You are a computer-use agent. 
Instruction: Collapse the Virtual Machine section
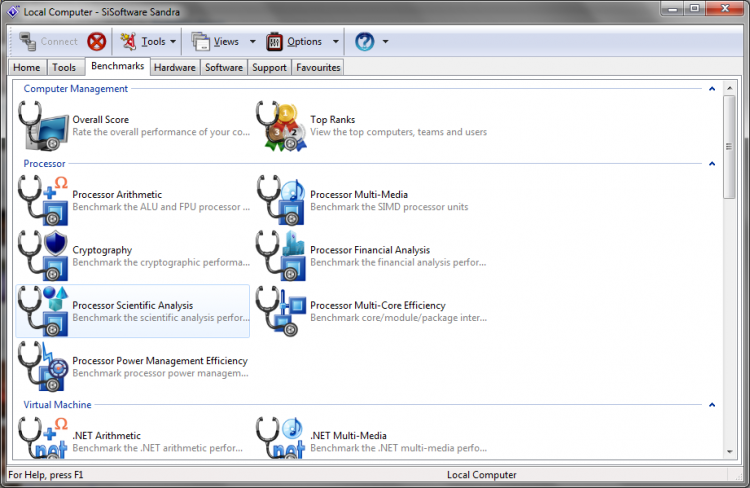tap(712, 405)
